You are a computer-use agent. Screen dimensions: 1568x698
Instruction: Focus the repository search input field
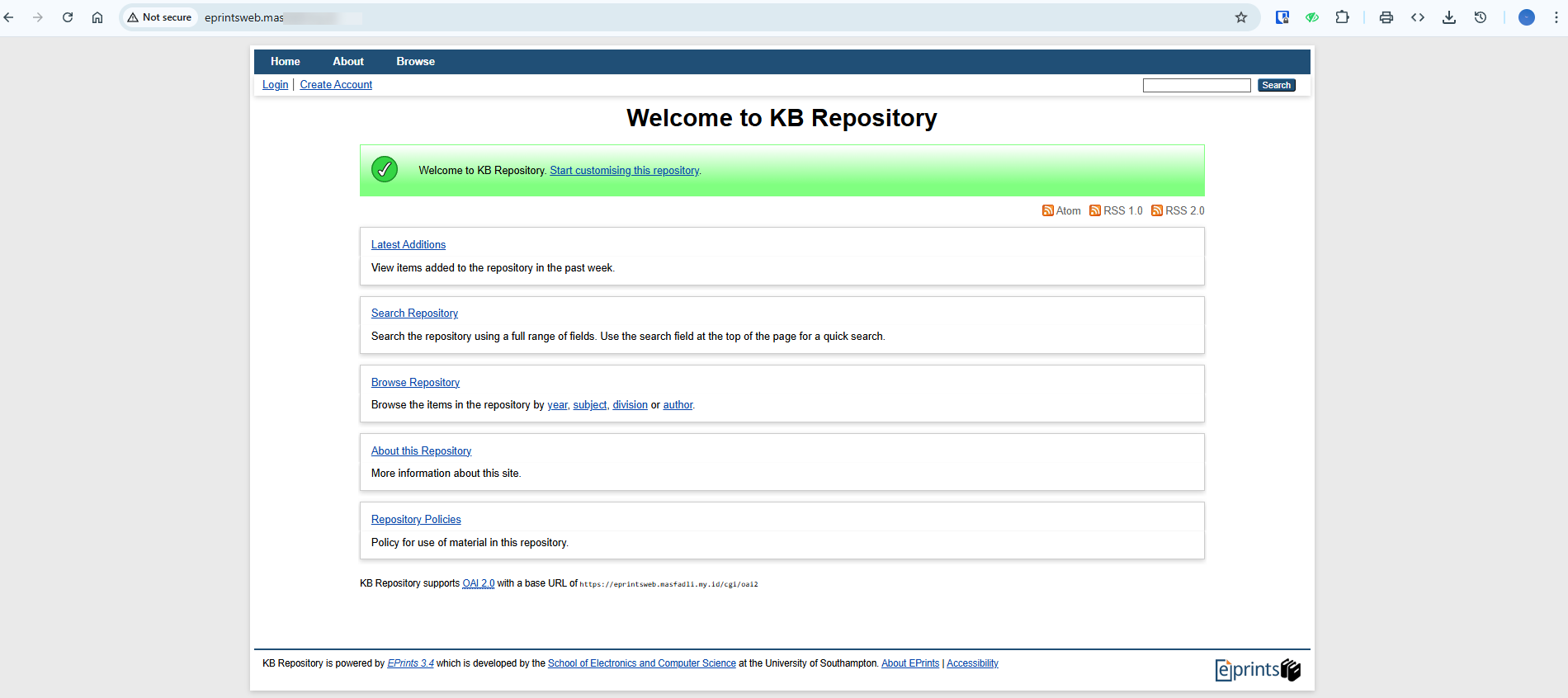click(x=1197, y=86)
